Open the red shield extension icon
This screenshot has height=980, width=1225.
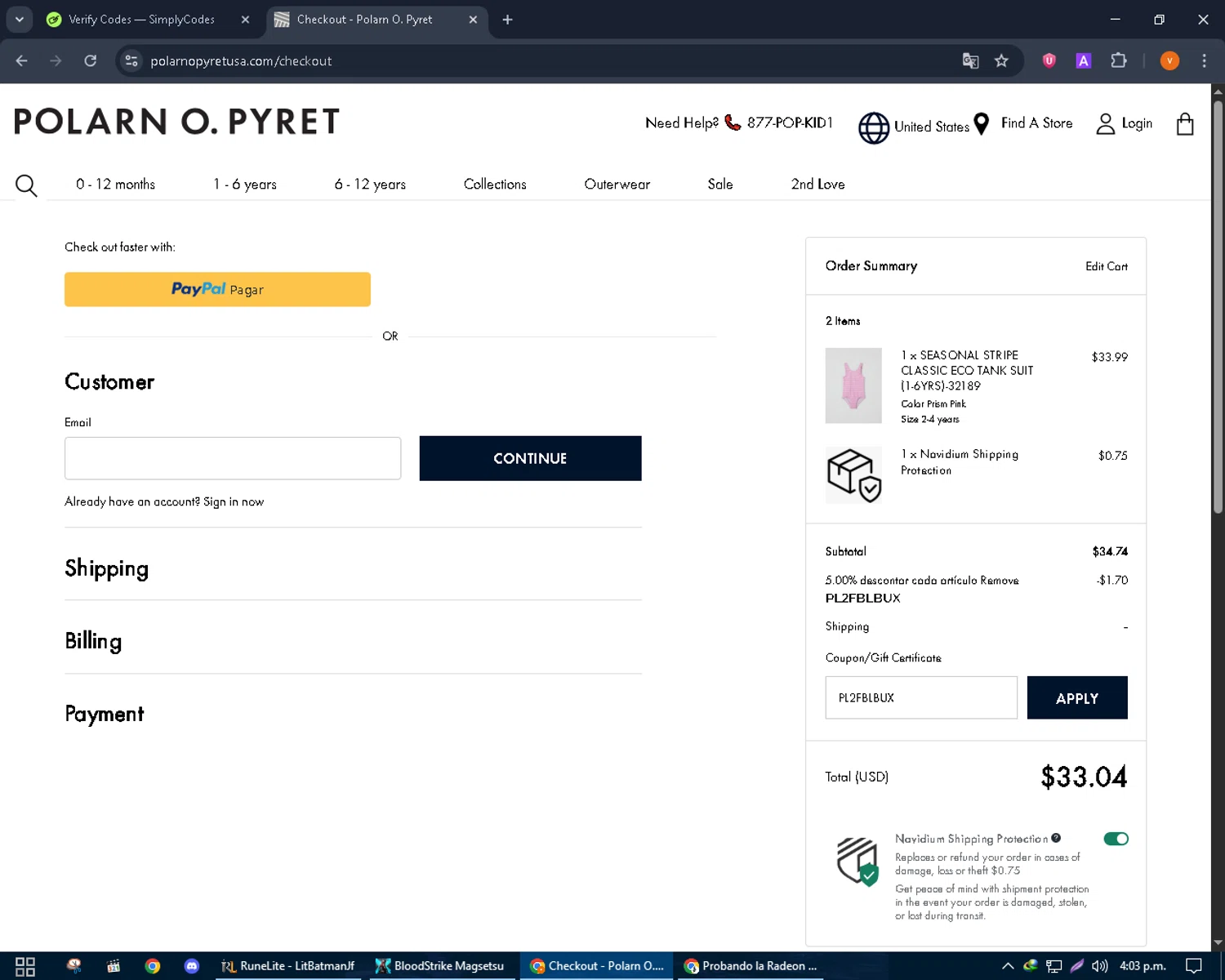click(x=1049, y=60)
